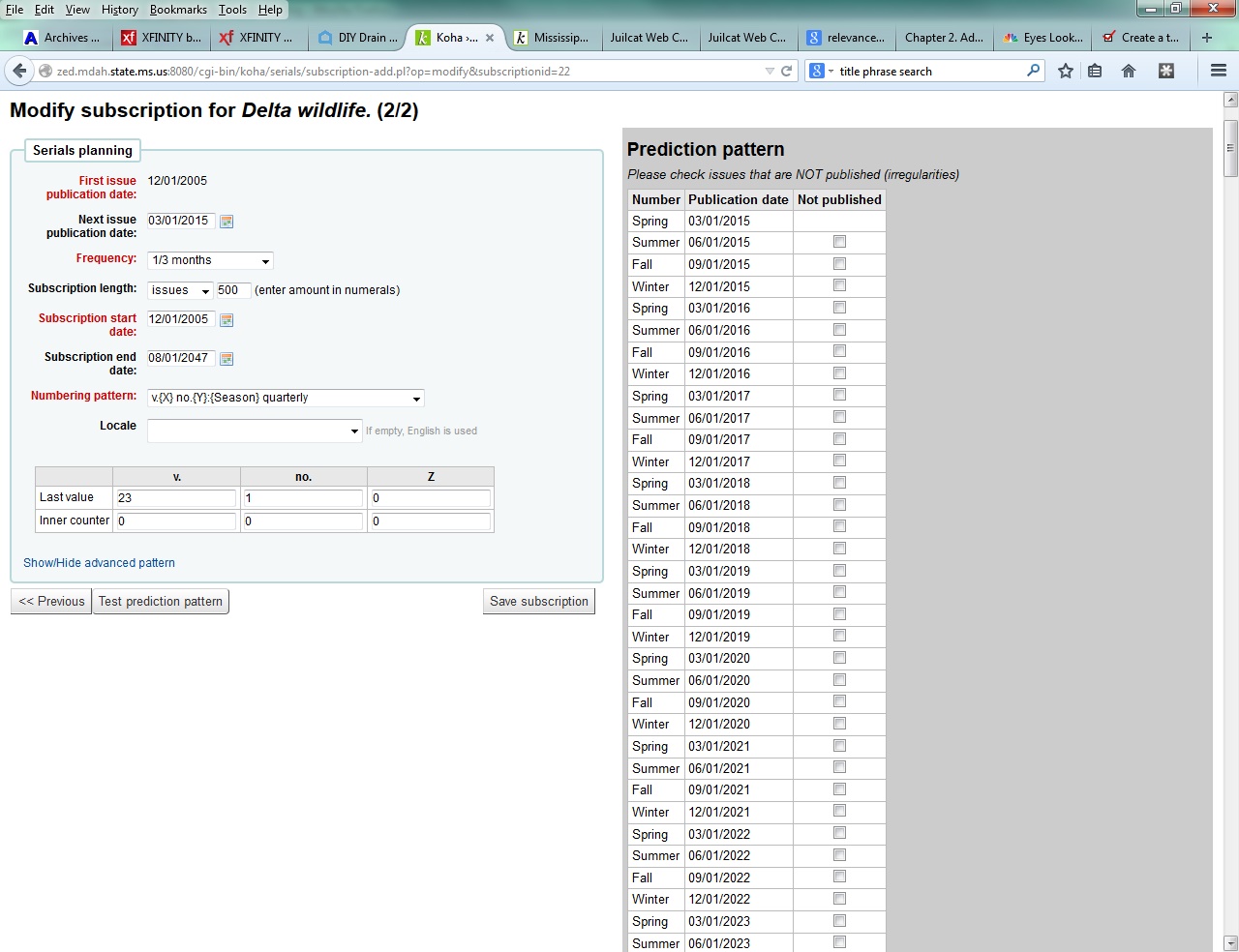
Task: Click search magnifier in the search box
Action: coord(1033,71)
